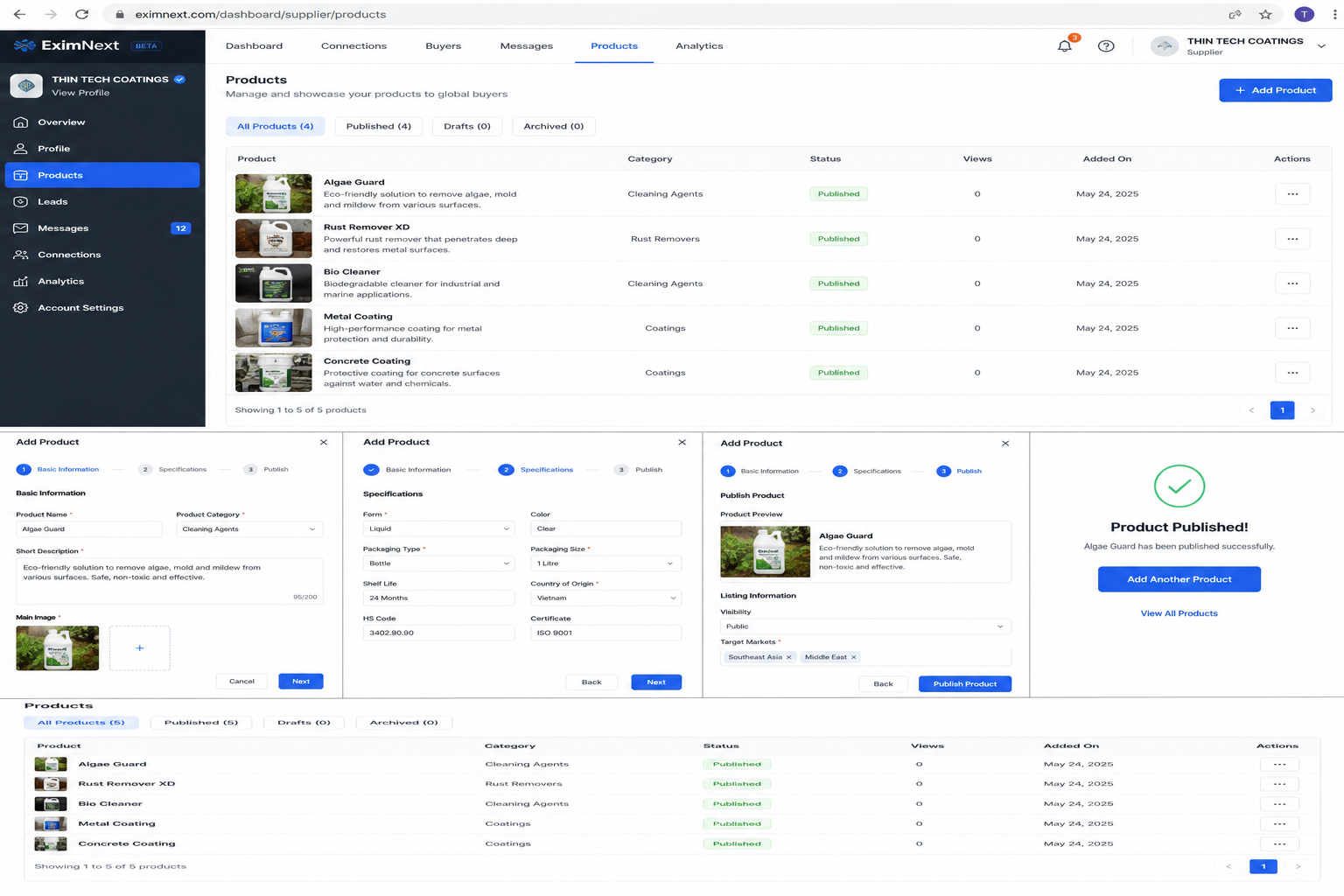Click the blue verified badge next to THIN TECH COATINGS

tap(179, 79)
